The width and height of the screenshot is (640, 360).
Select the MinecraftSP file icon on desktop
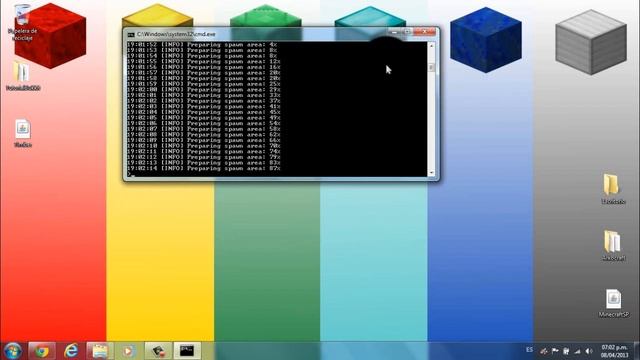613,303
